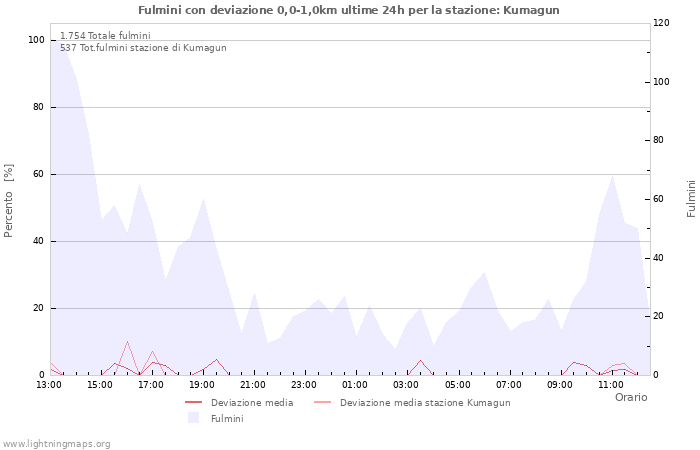Click the 60 label on the left percent axis
Image resolution: width=700 pixels, height=450 pixels.
38,174
